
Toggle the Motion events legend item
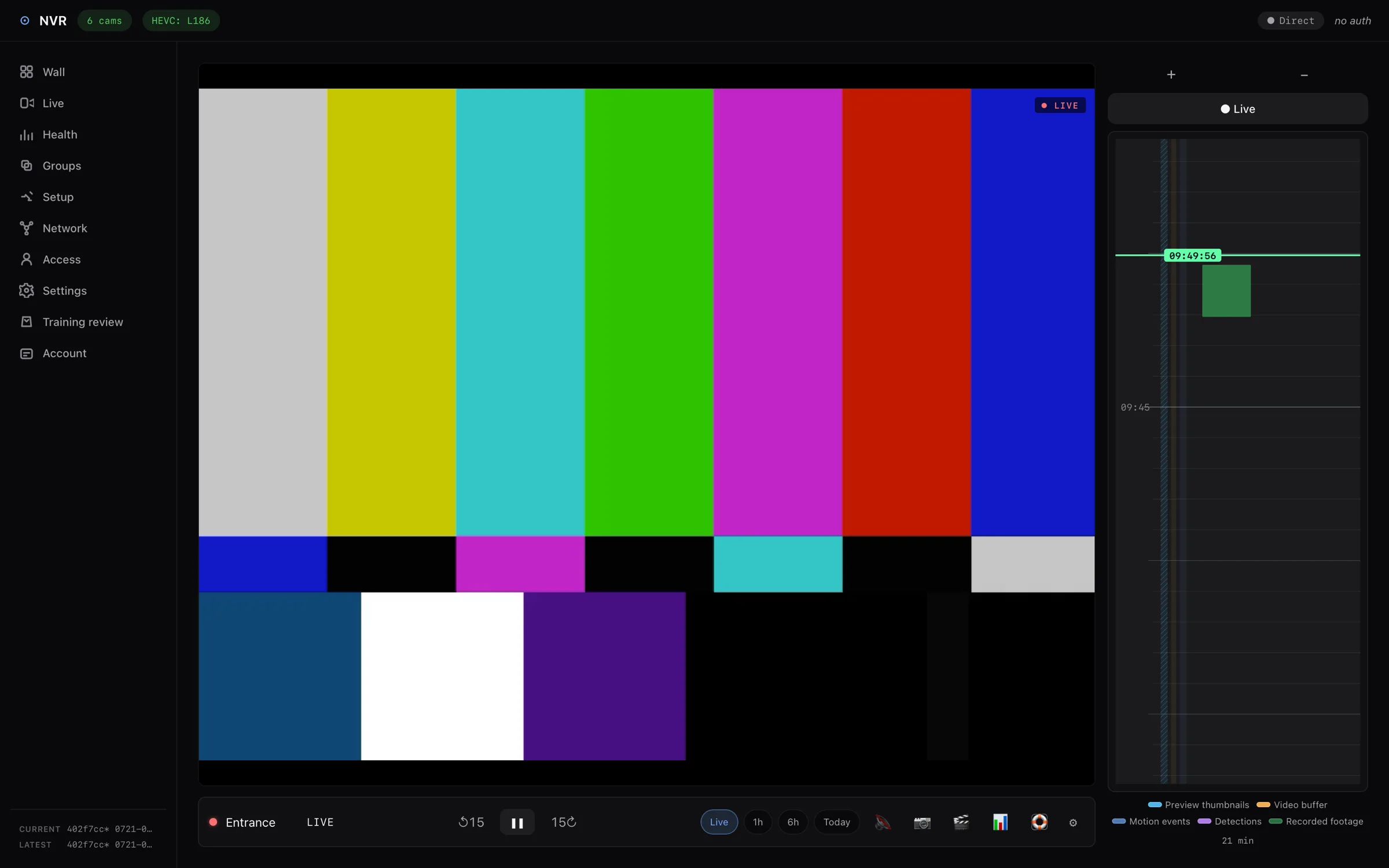1151,821
